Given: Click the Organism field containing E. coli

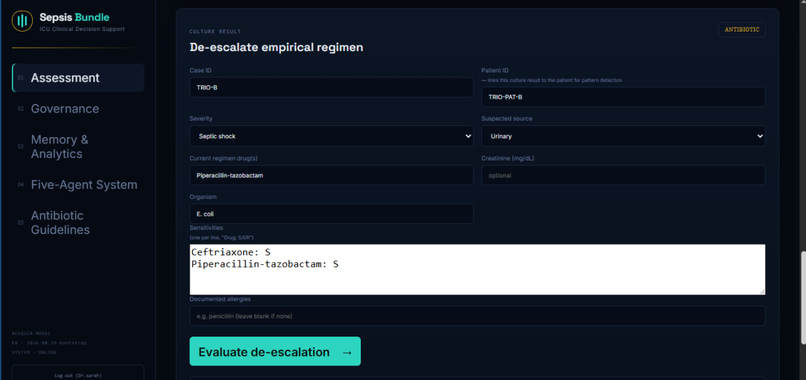Looking at the screenshot, I should tap(331, 214).
